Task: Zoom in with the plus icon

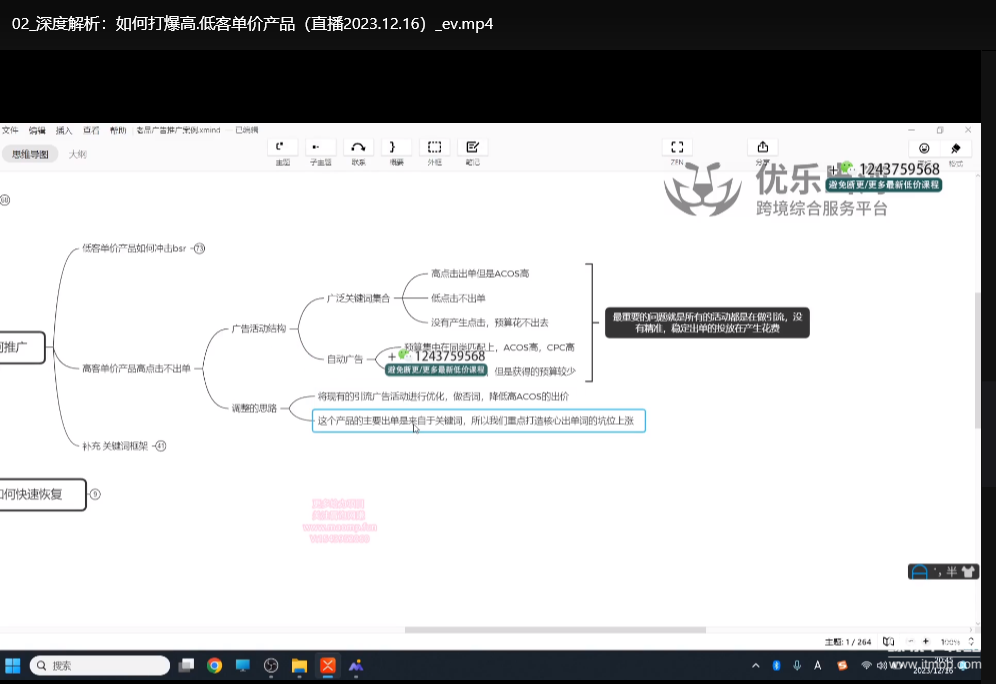Action: point(925,641)
